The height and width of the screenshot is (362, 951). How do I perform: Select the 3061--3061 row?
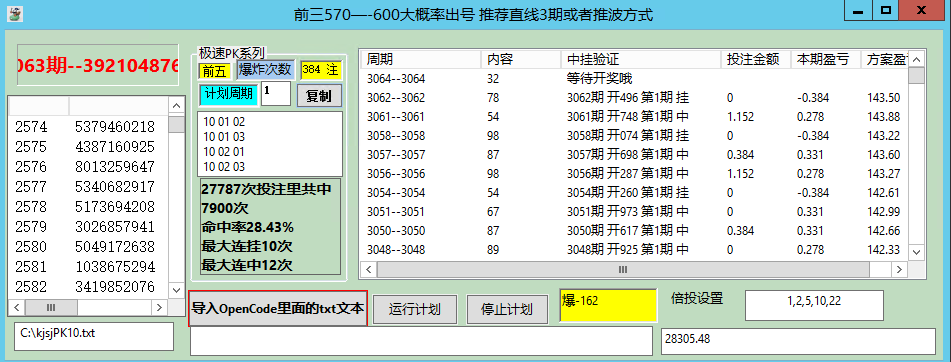(634, 116)
